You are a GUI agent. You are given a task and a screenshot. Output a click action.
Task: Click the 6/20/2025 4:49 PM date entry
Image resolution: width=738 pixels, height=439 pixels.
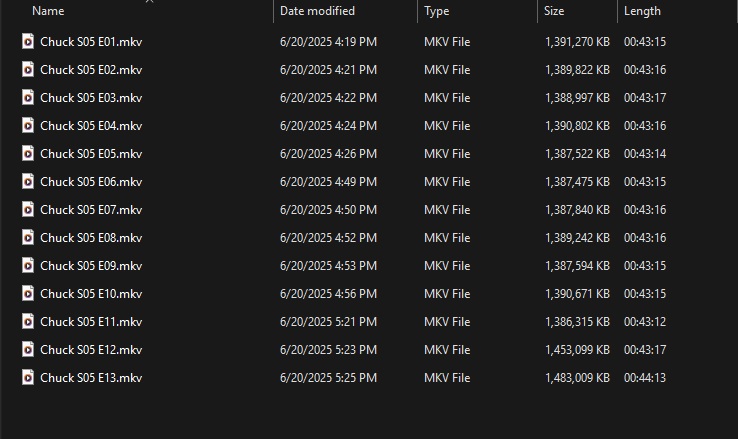click(328, 182)
